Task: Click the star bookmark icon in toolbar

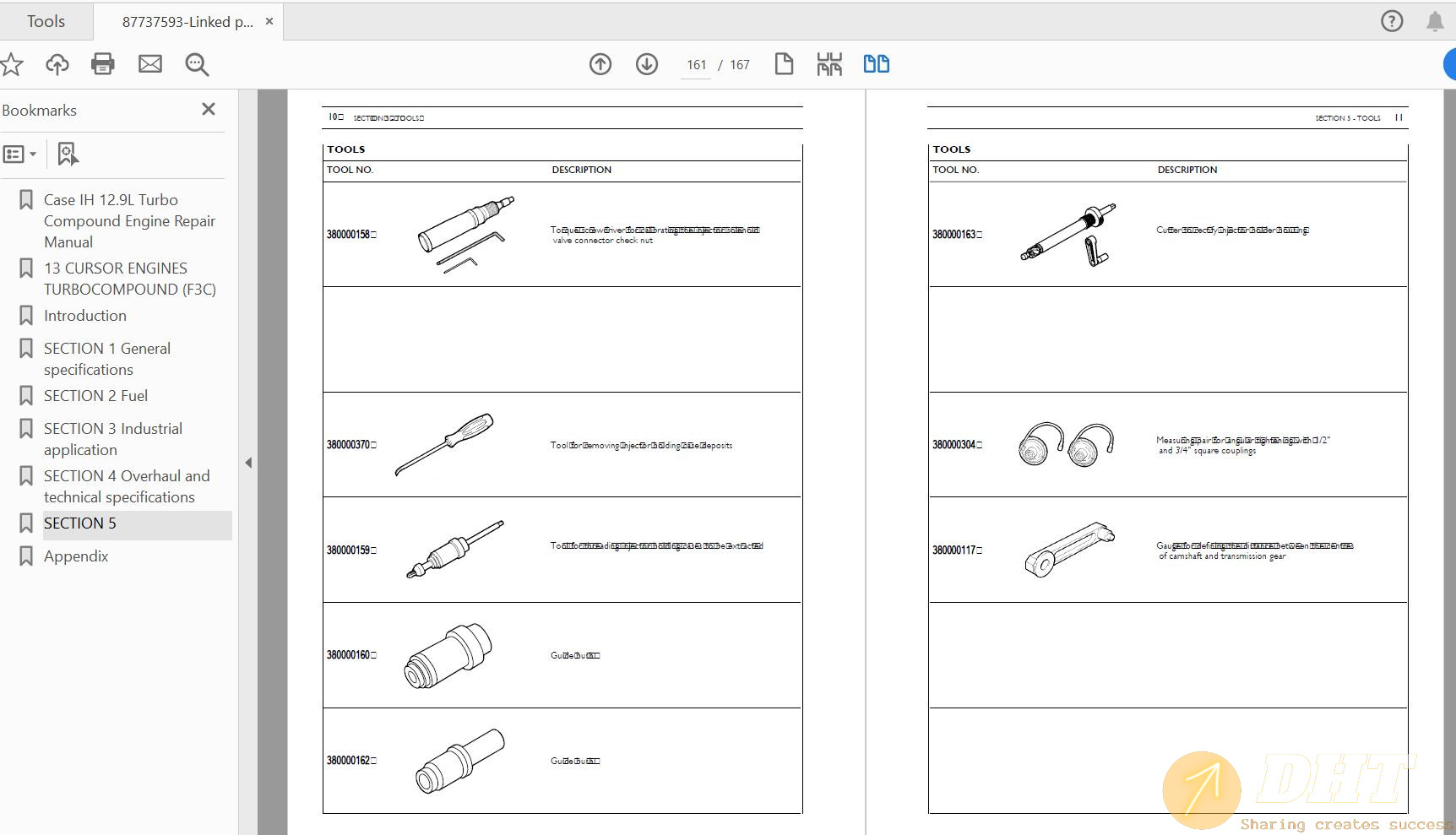Action: click(x=12, y=64)
